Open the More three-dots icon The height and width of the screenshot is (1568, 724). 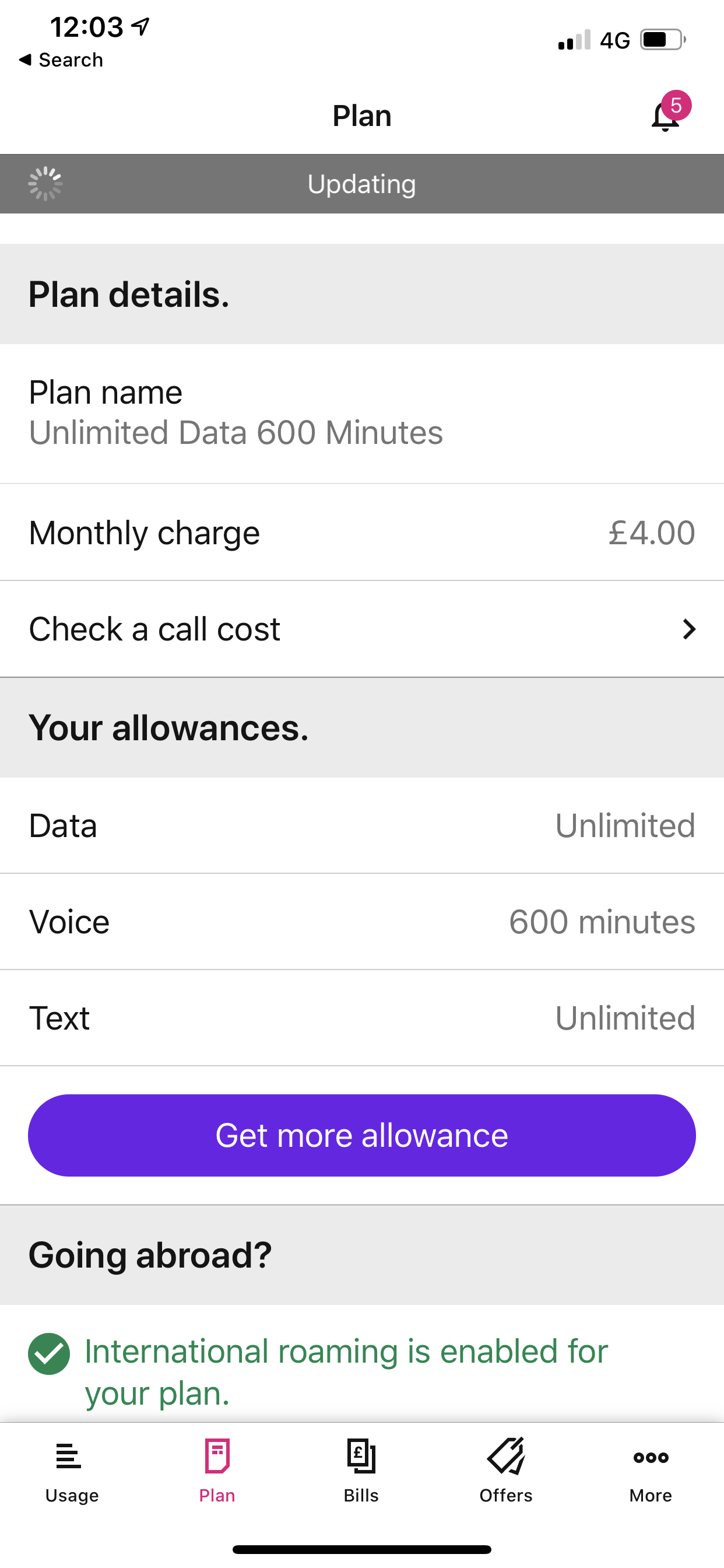click(651, 1457)
